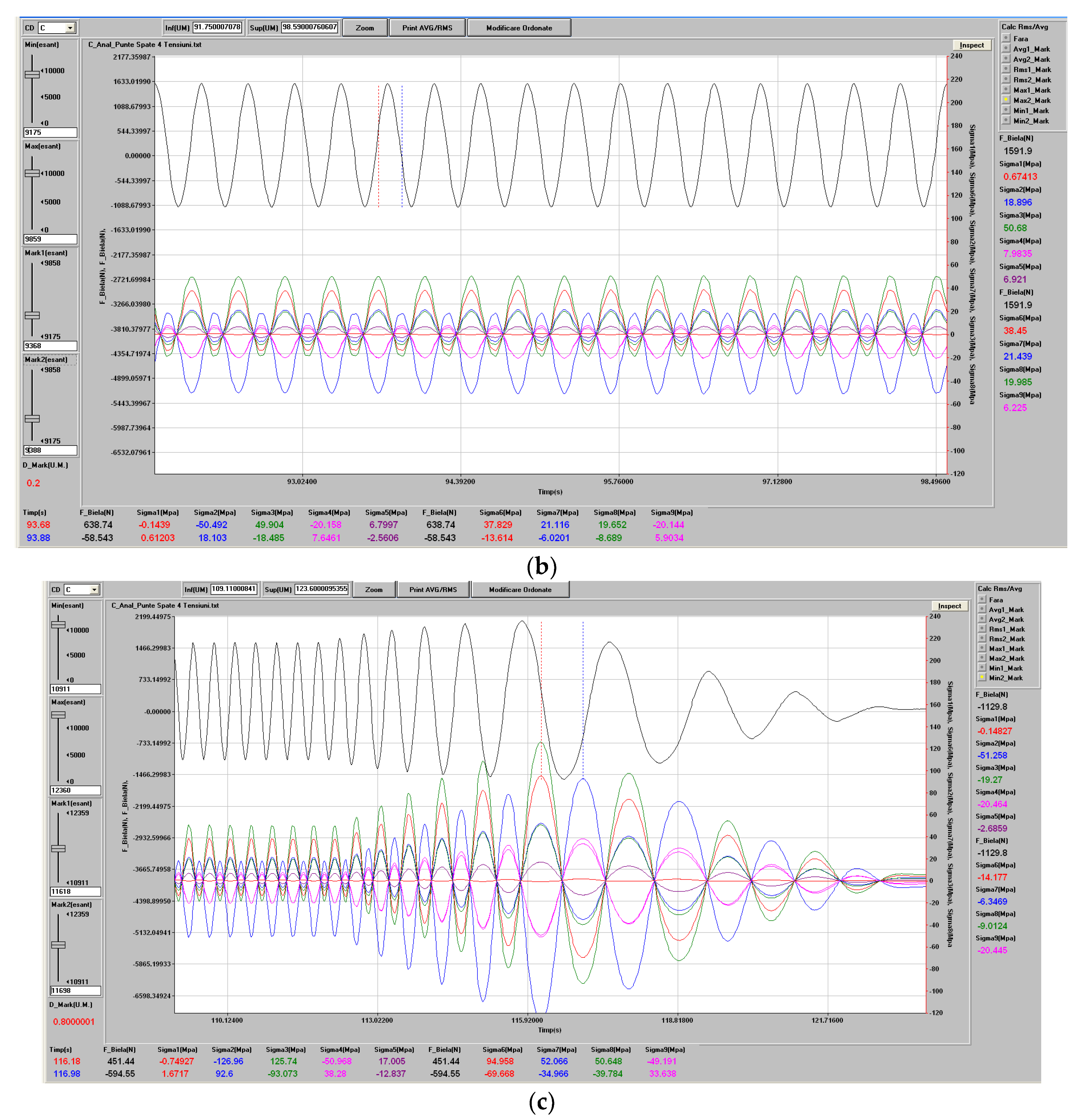Click the Mark2(esant) value field showing 9388
Viewport: 1078px width, 1120px height.
(x=50, y=450)
